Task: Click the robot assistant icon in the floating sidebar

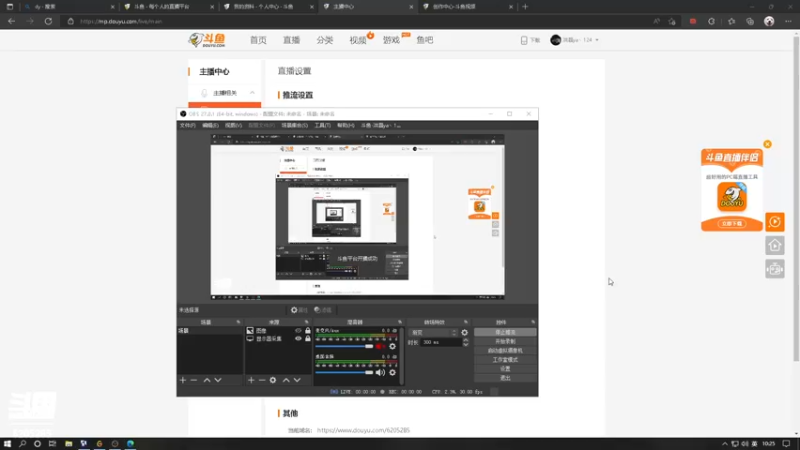Action: (x=774, y=269)
